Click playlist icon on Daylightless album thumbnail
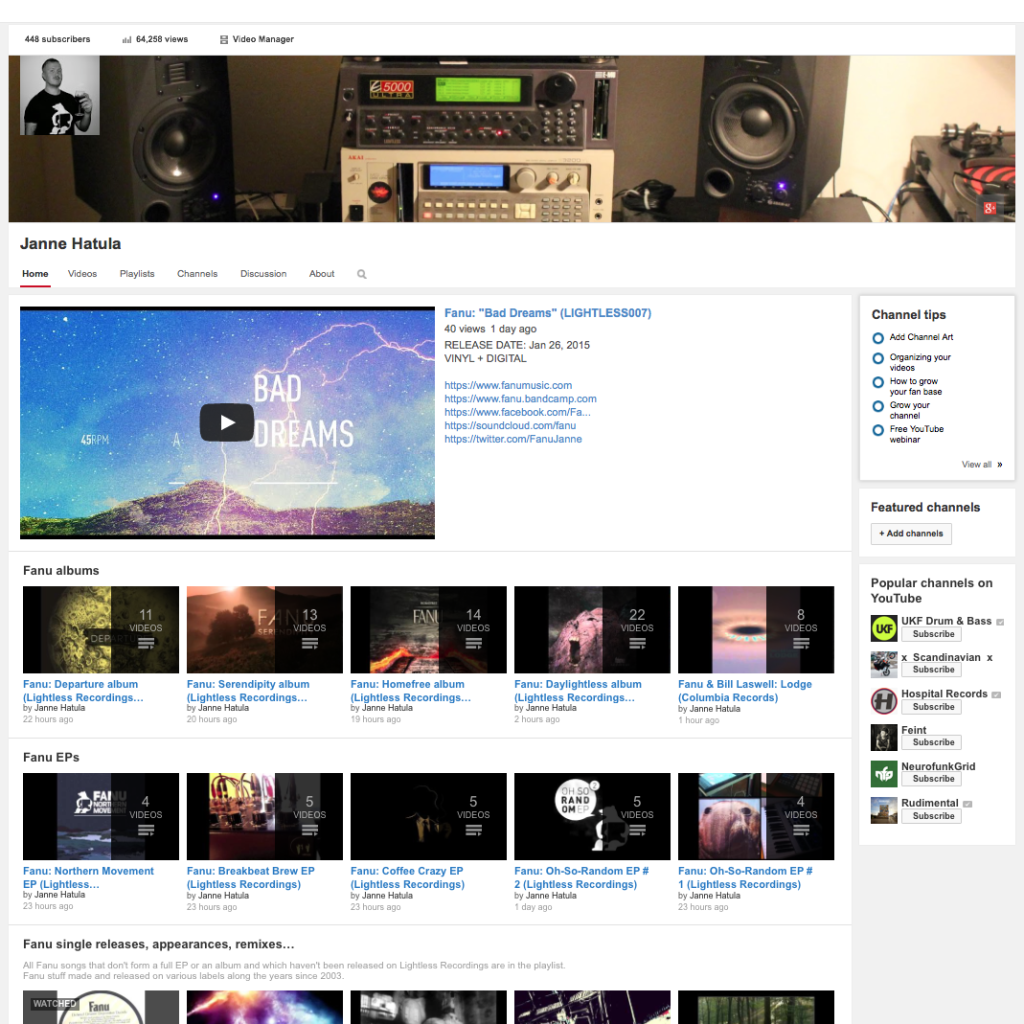 tap(637, 643)
